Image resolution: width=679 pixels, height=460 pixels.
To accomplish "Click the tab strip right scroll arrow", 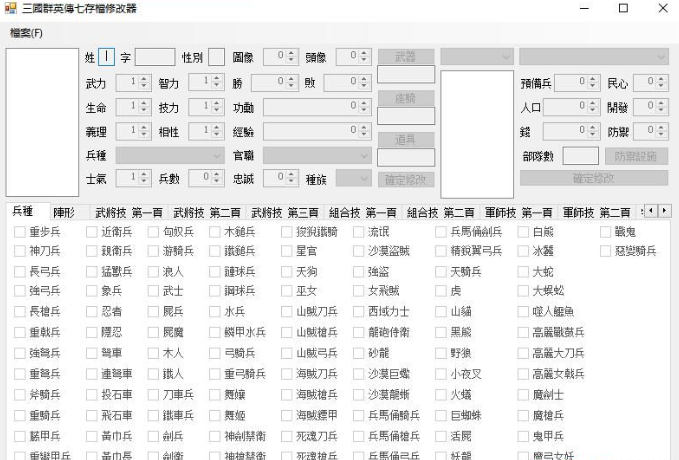I will tap(664, 211).
